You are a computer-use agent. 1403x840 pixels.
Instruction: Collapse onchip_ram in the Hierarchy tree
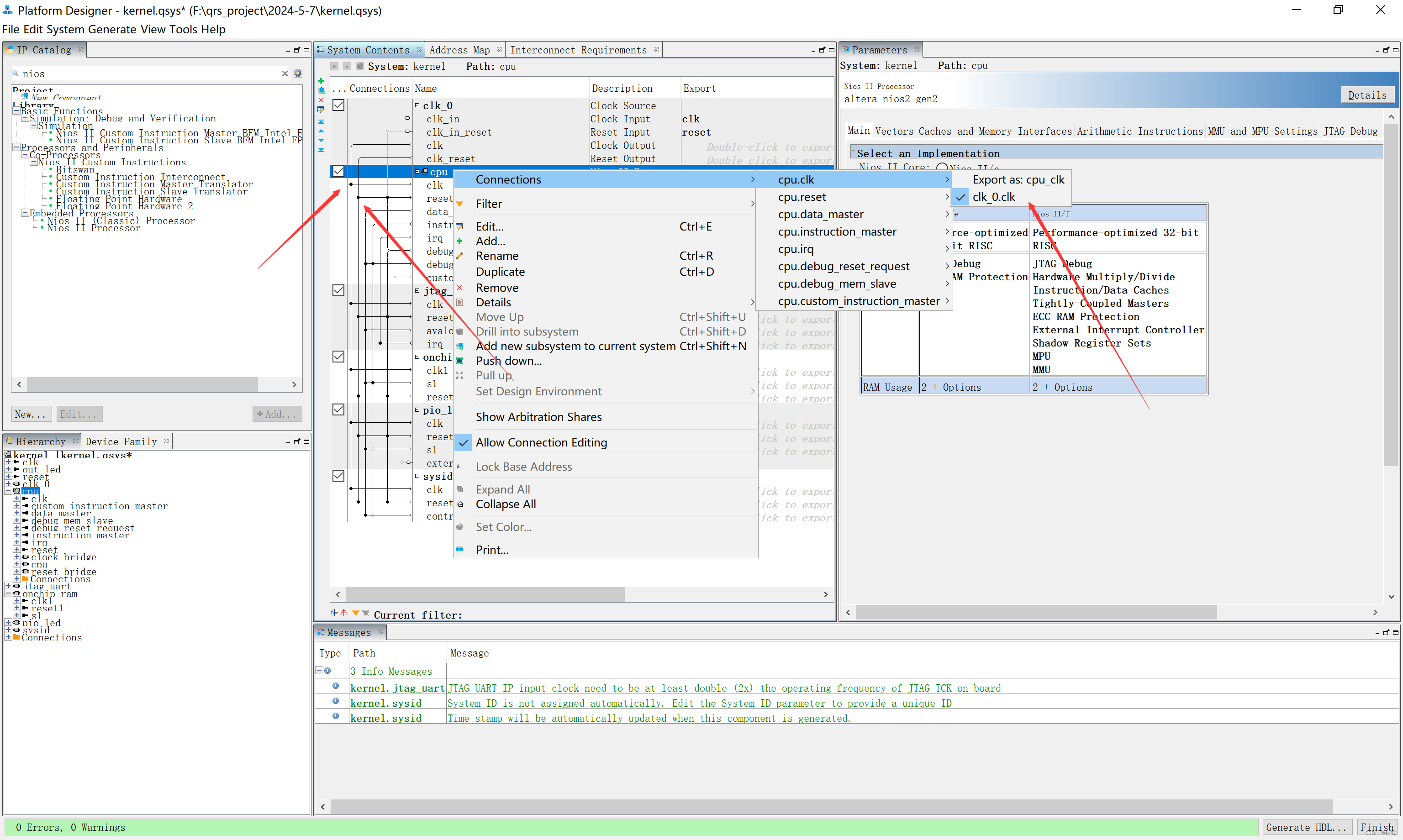click(x=8, y=593)
